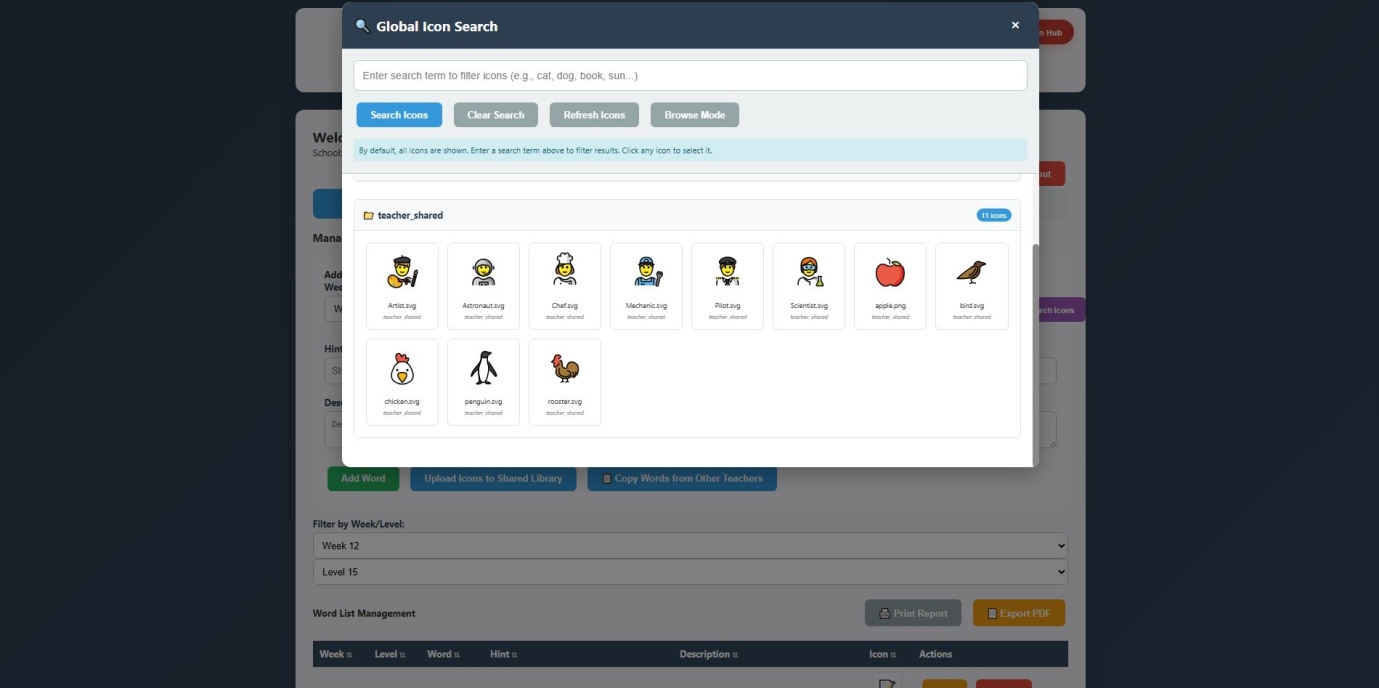Image resolution: width=1379 pixels, height=688 pixels.
Task: Switch to Browse Mode
Action: [x=695, y=114]
